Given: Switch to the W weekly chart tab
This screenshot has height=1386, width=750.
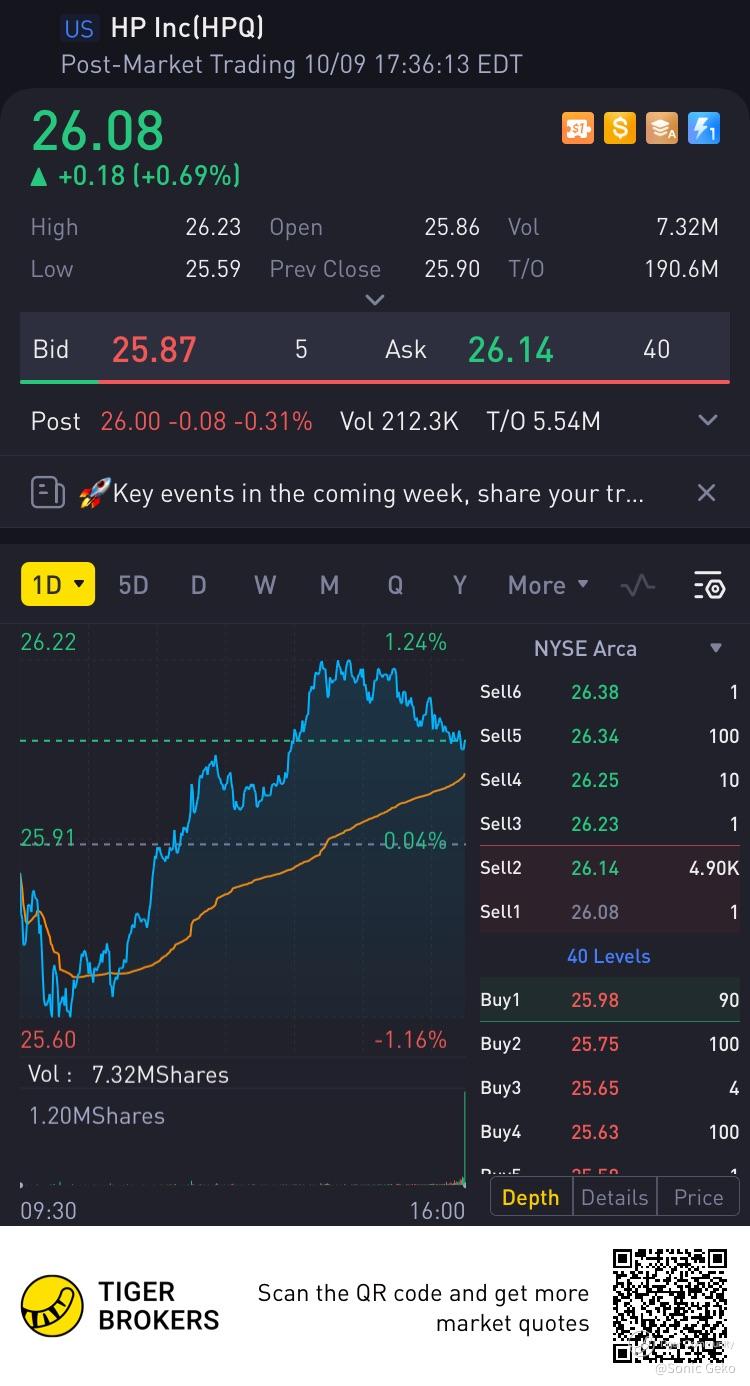Looking at the screenshot, I should [264, 585].
